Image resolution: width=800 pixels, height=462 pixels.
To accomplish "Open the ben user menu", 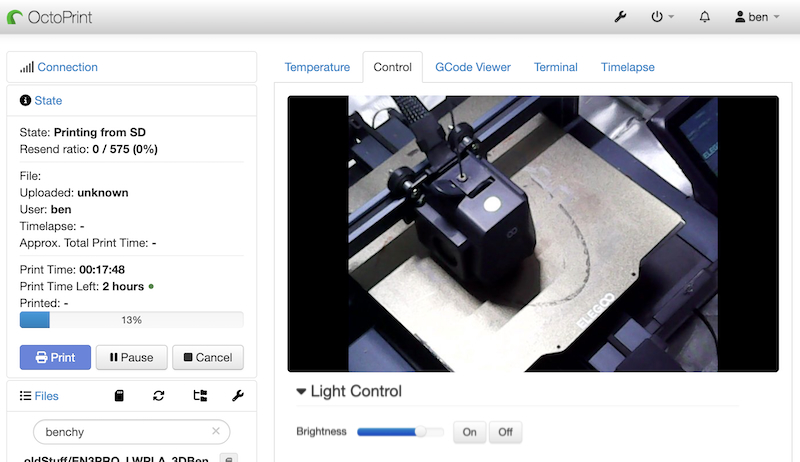I will 757,17.
